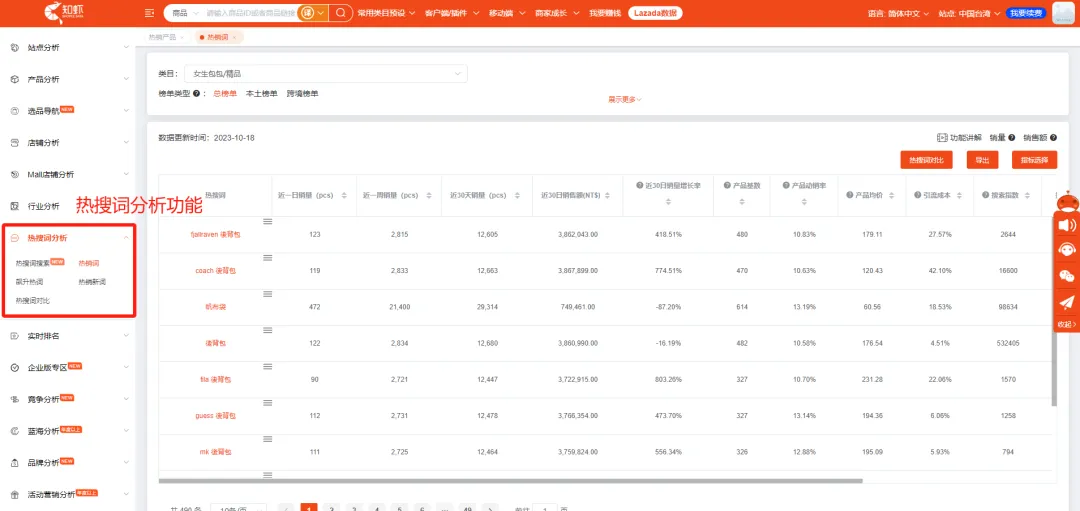Sort by 近一周销量 column arrows
The height and width of the screenshot is (511, 1080).
click(x=429, y=196)
